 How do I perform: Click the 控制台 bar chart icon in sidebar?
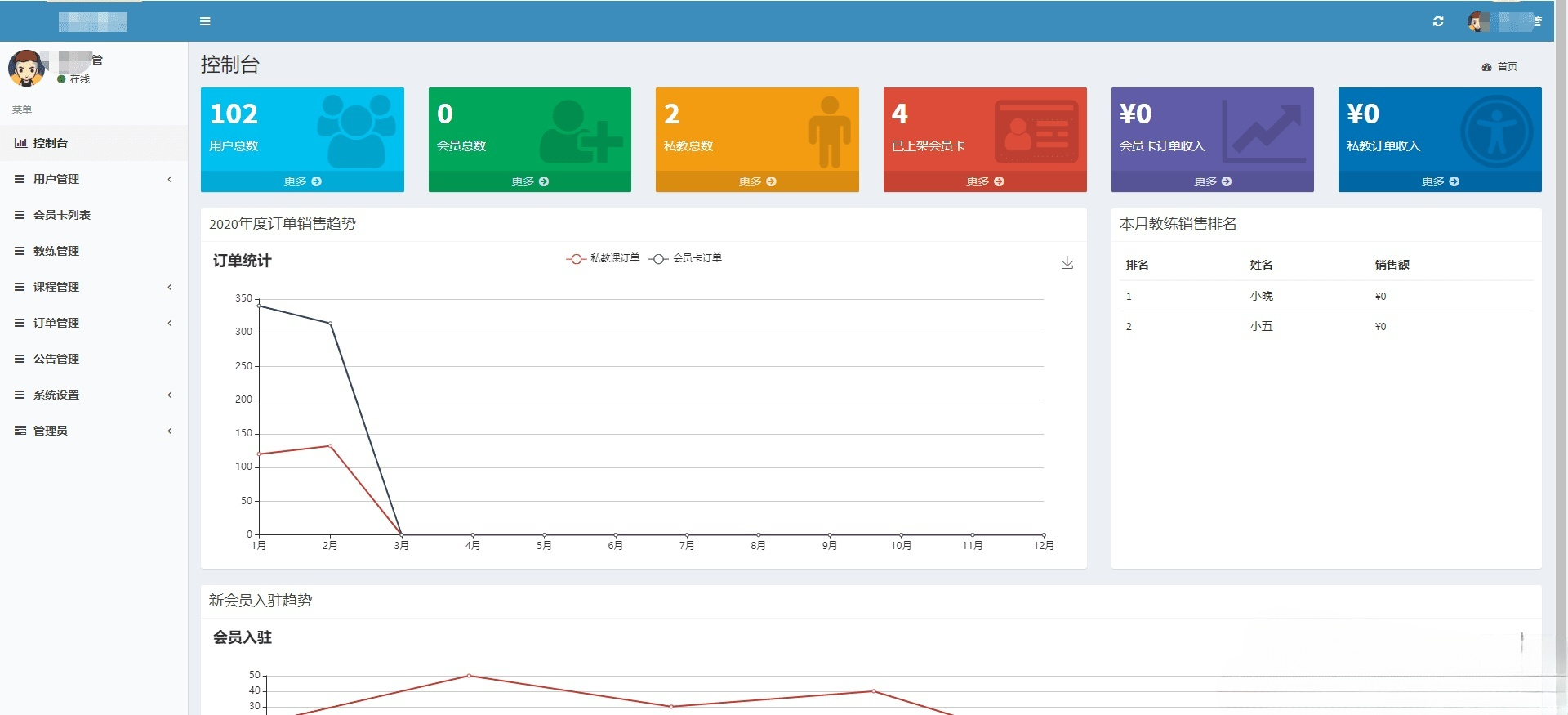[x=20, y=143]
